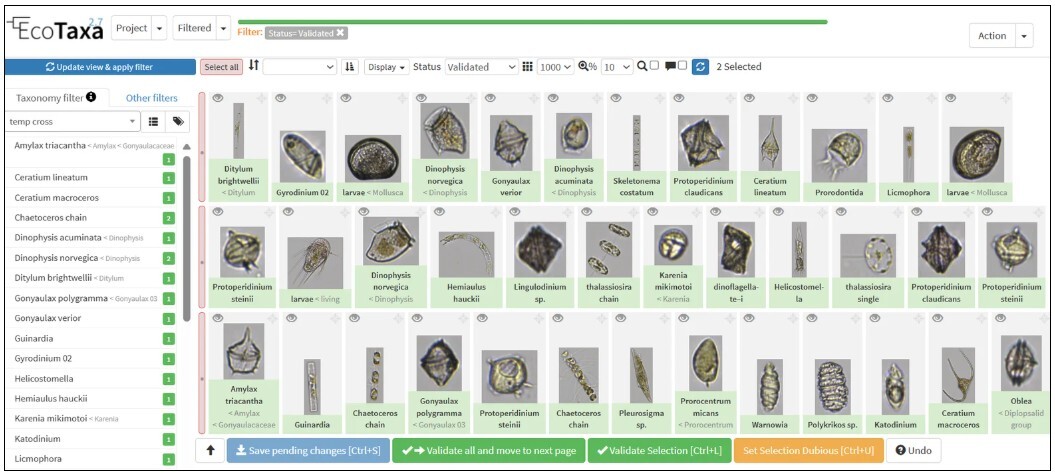Image resolution: width=1055 pixels, height=473 pixels.
Task: Click the eye icon on Oblea thumbnail
Action: 1000,318
